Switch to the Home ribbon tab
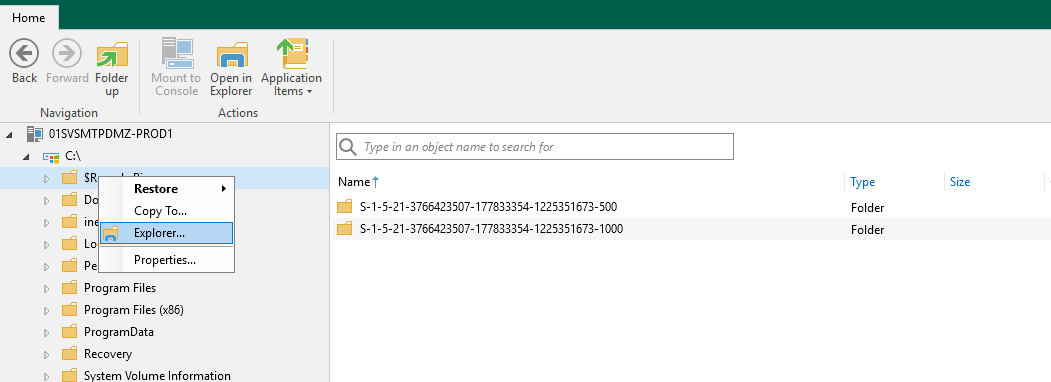 click(x=29, y=17)
